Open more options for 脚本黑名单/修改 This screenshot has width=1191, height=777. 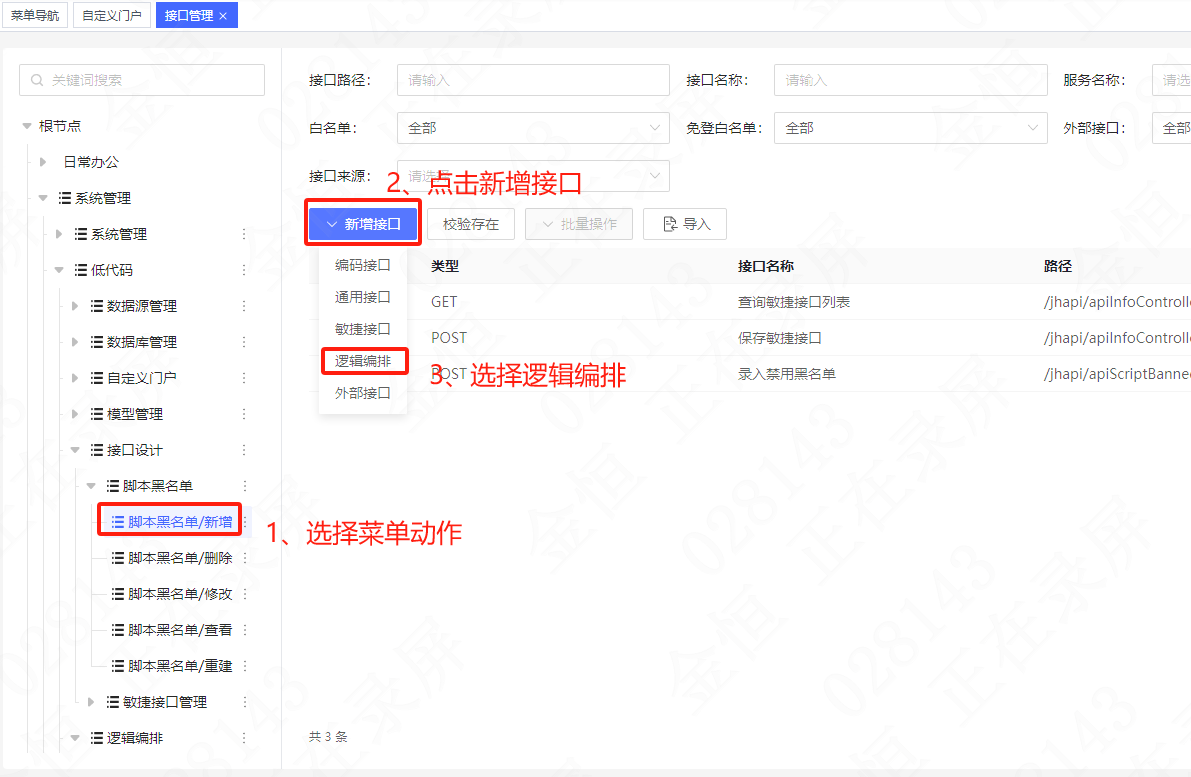[245, 594]
